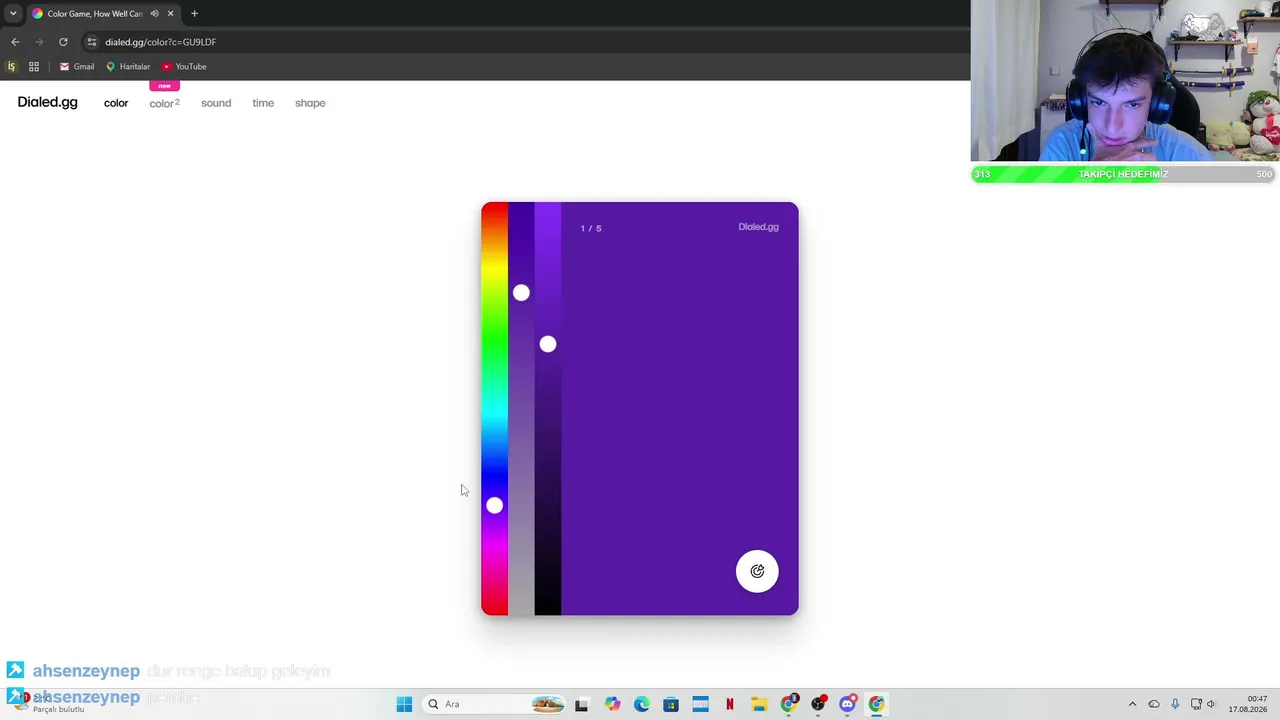Open Task View in the taskbar
The image size is (1280, 720).
[582, 704]
